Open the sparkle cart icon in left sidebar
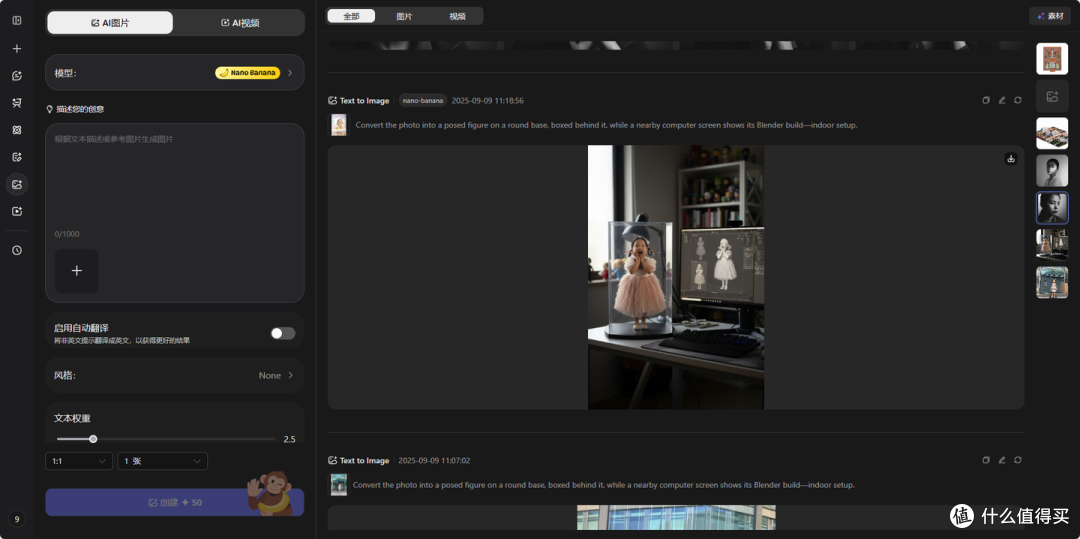Viewport: 1080px width, 539px height. tap(17, 103)
